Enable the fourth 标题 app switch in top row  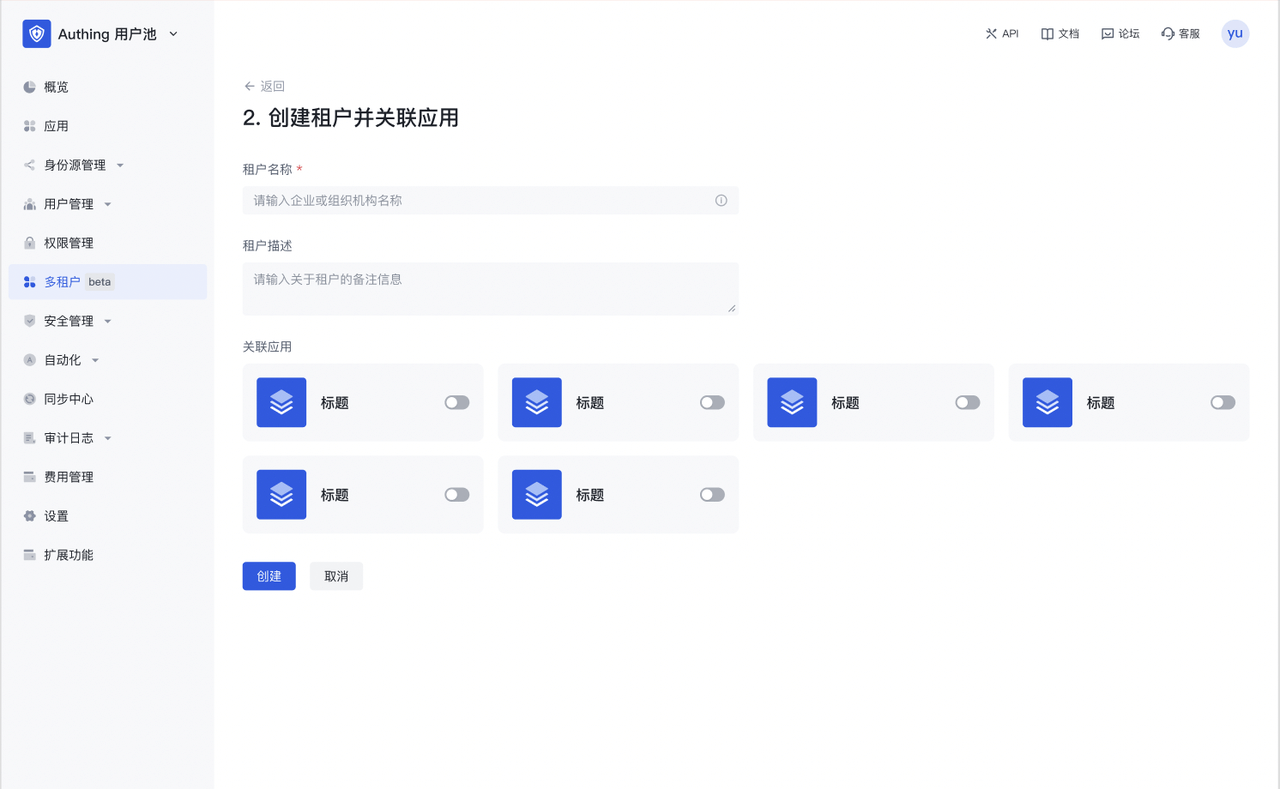pos(1222,403)
